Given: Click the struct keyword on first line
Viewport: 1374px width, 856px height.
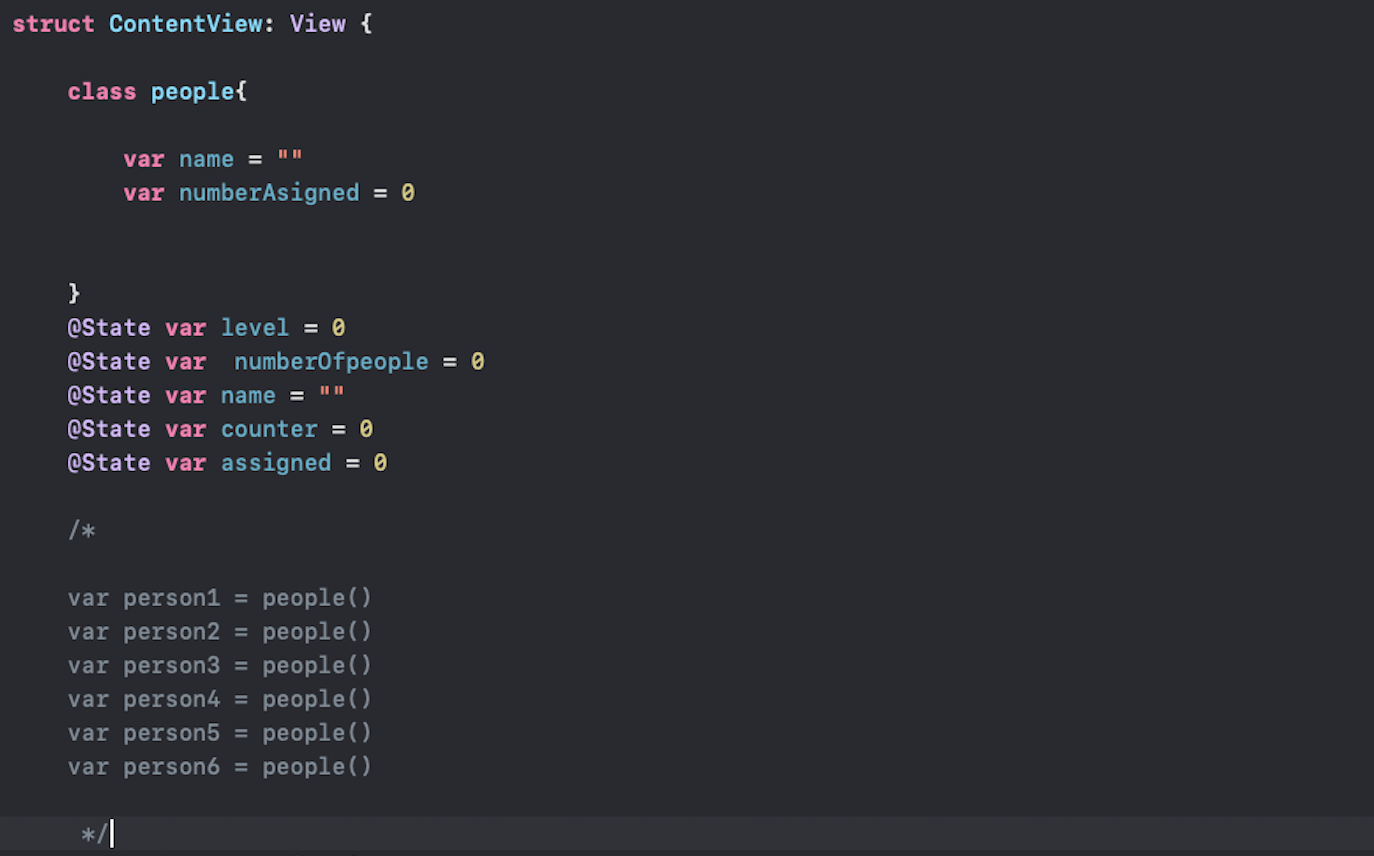Looking at the screenshot, I should pos(53,23).
